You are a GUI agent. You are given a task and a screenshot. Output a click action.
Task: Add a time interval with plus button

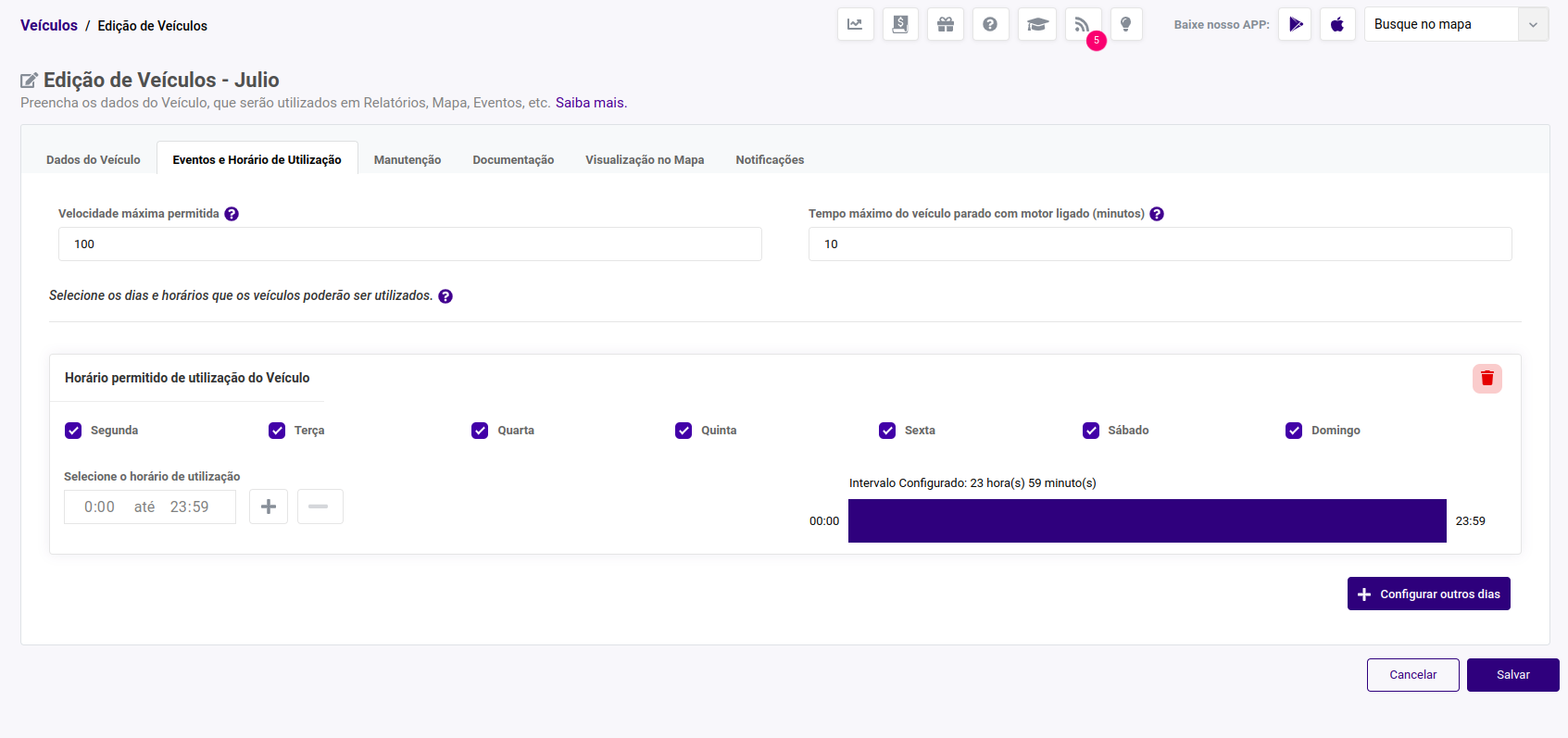269,507
